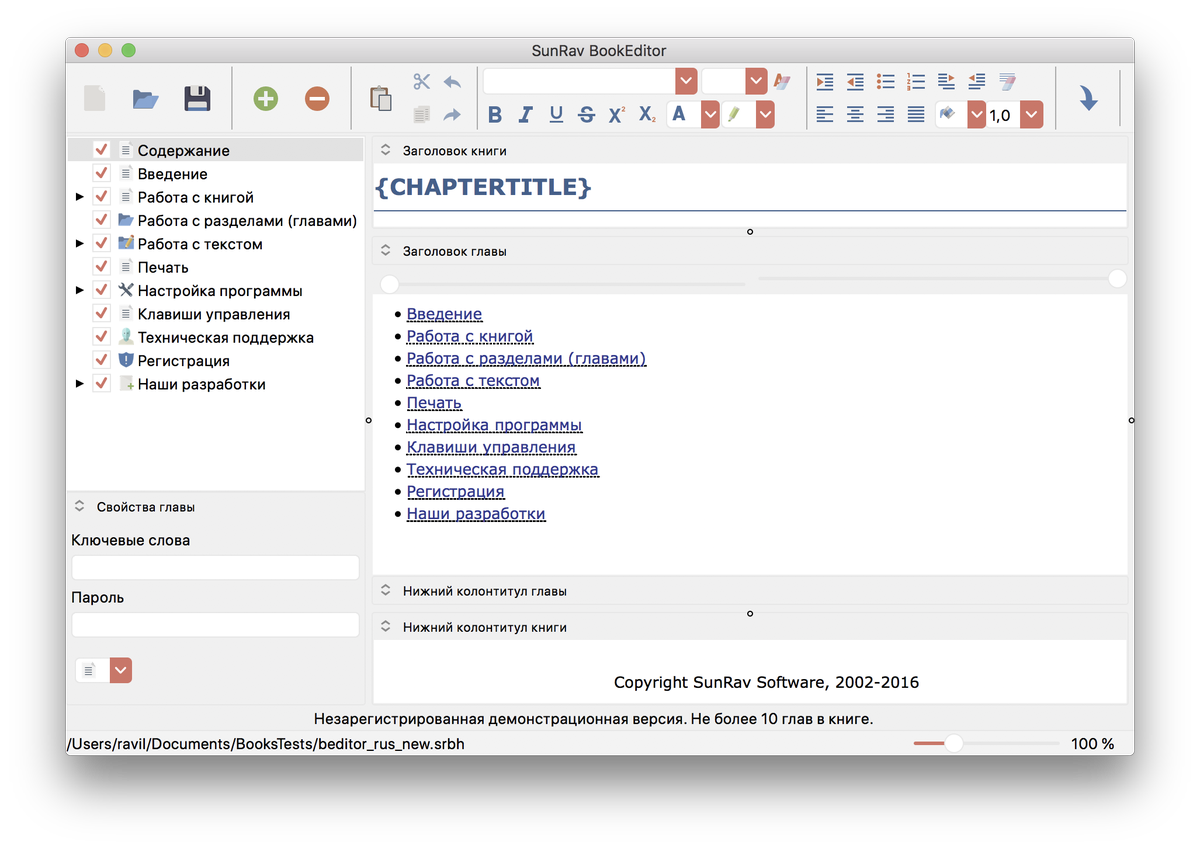Expand the Работа с книгой tree node
The height and width of the screenshot is (849, 1200).
(x=81, y=196)
